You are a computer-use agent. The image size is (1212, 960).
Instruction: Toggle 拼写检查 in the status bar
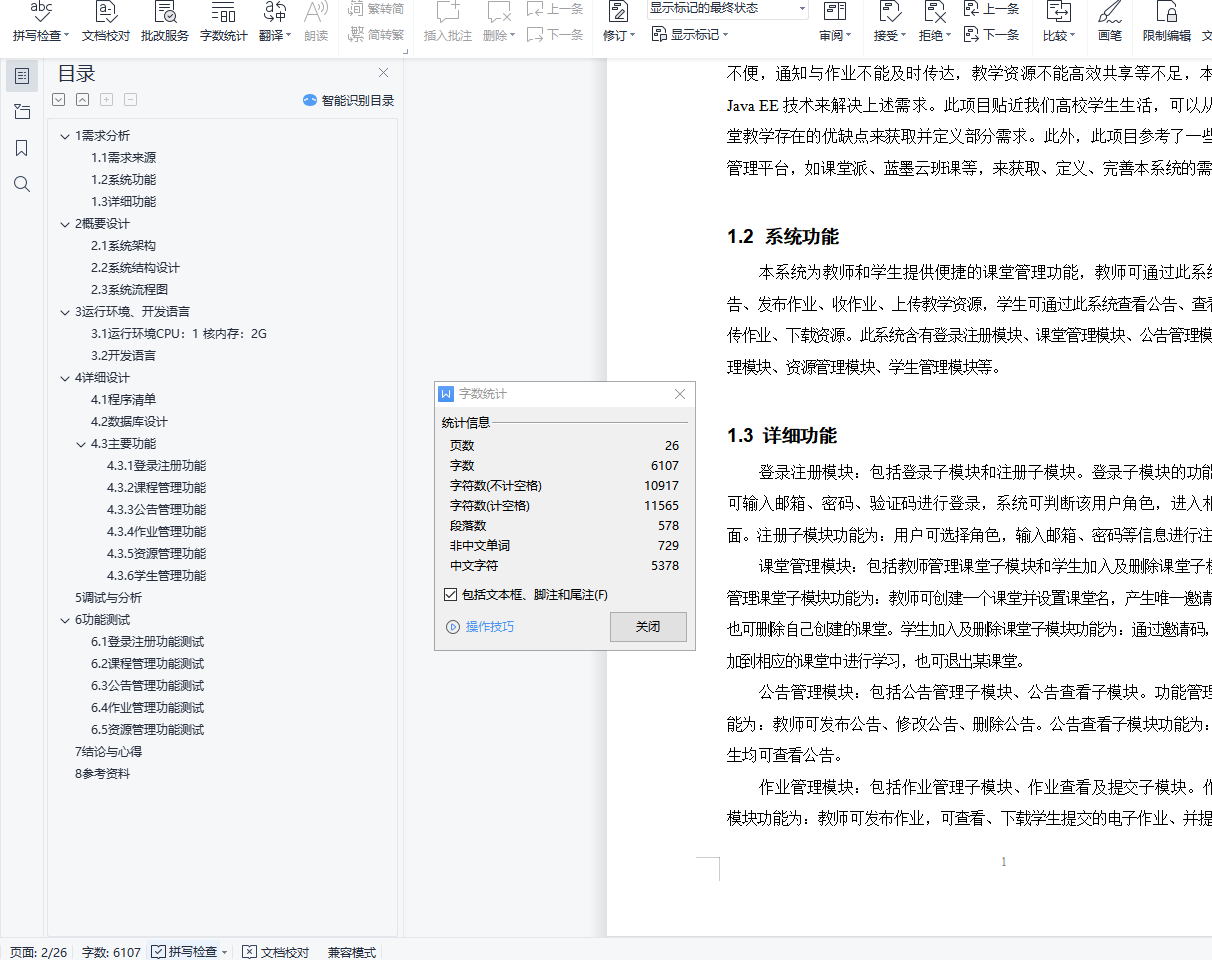click(x=184, y=952)
